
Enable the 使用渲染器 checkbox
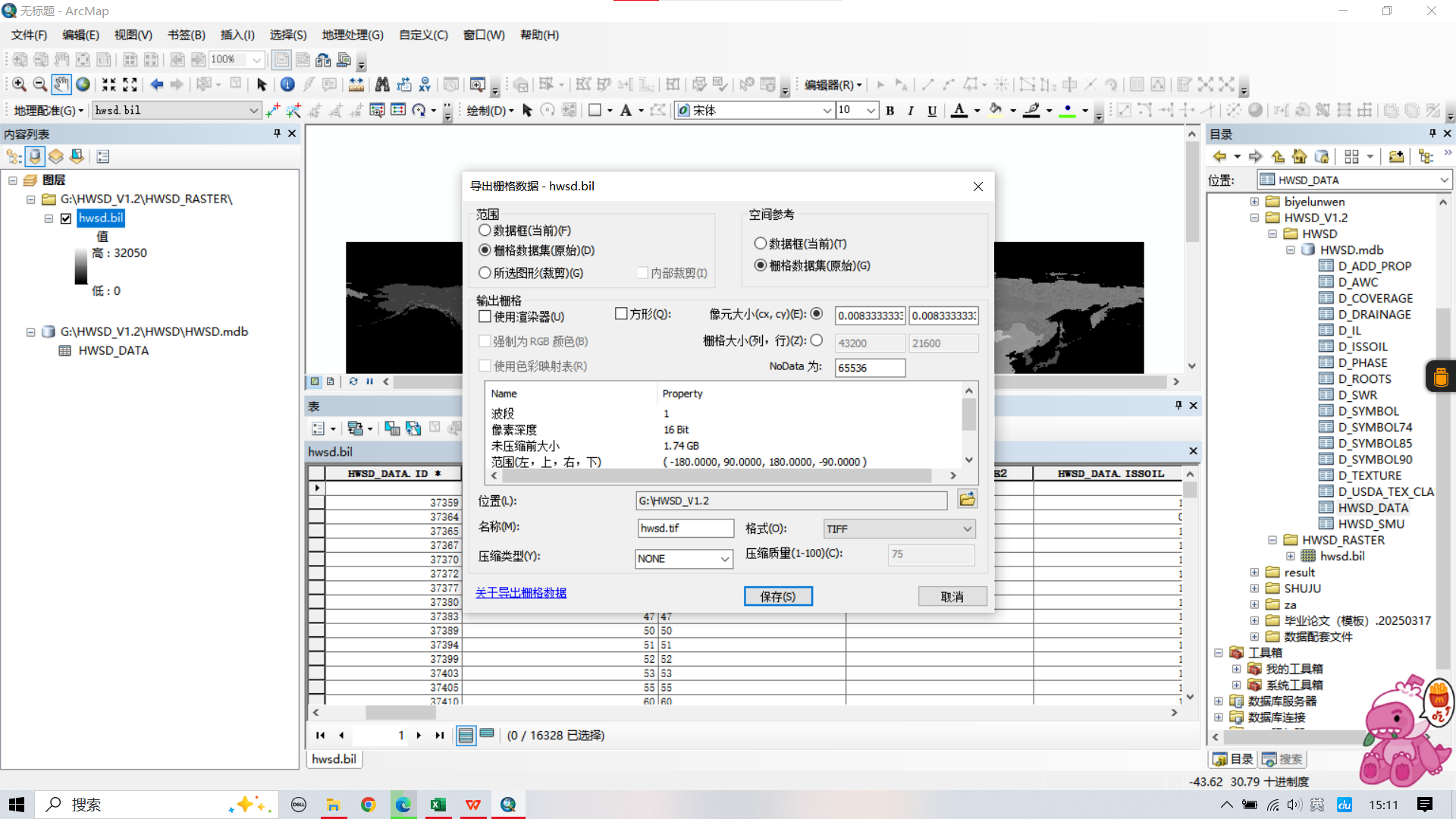(485, 317)
